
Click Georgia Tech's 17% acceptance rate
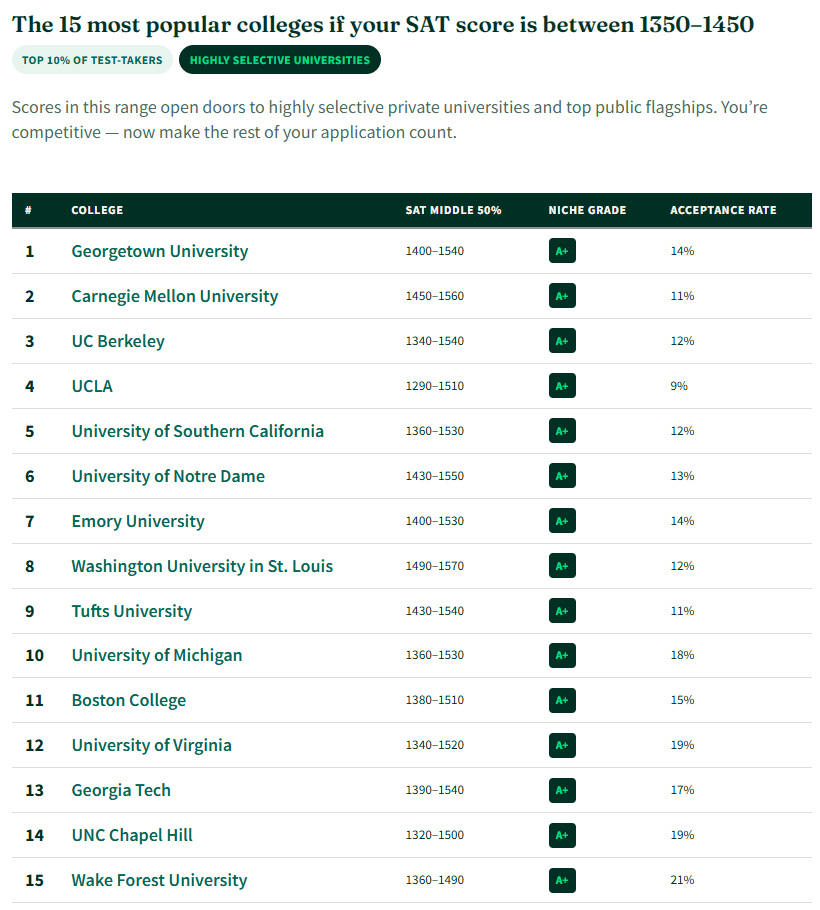682,790
